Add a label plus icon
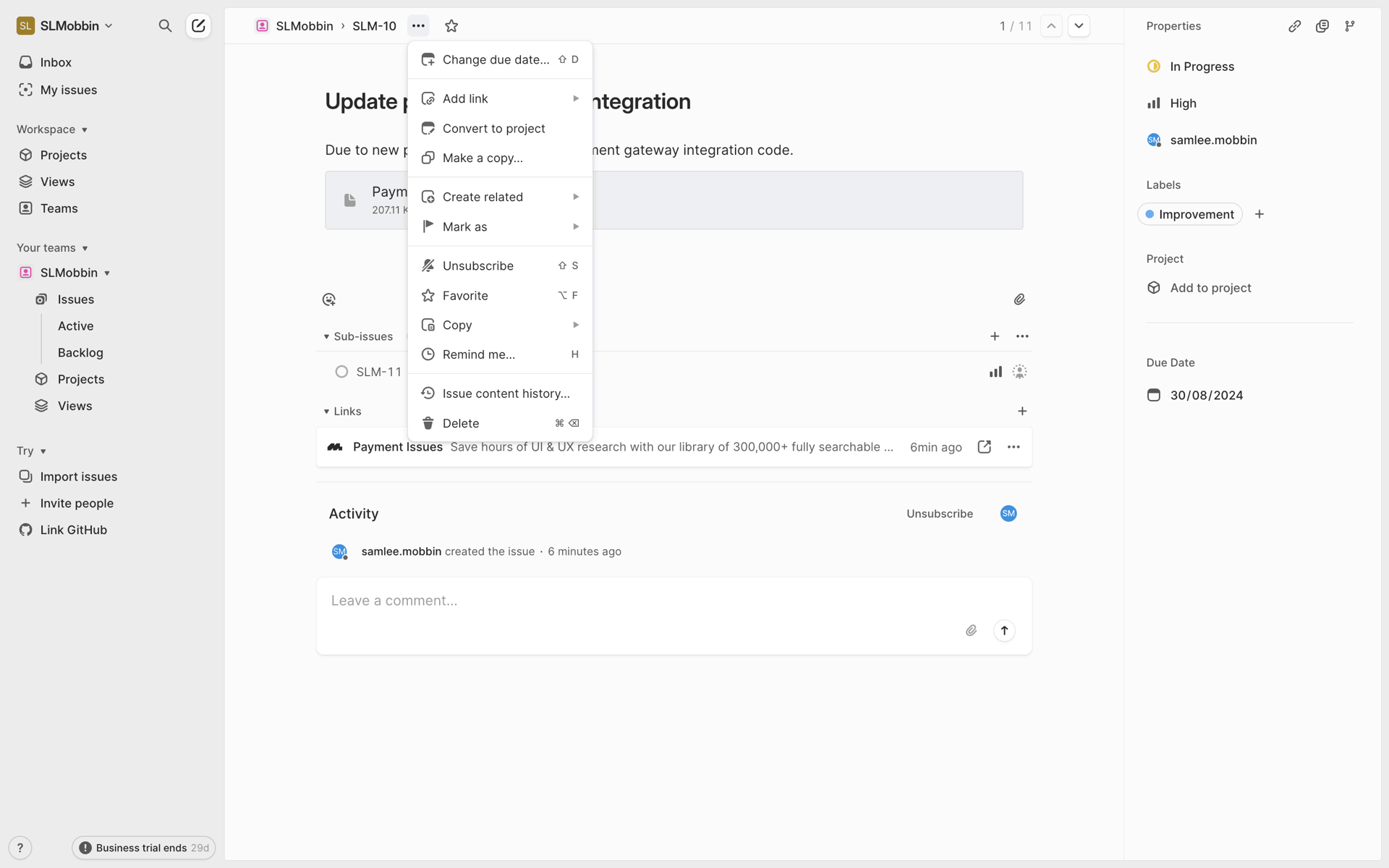The image size is (1389, 868). pos(1260,214)
